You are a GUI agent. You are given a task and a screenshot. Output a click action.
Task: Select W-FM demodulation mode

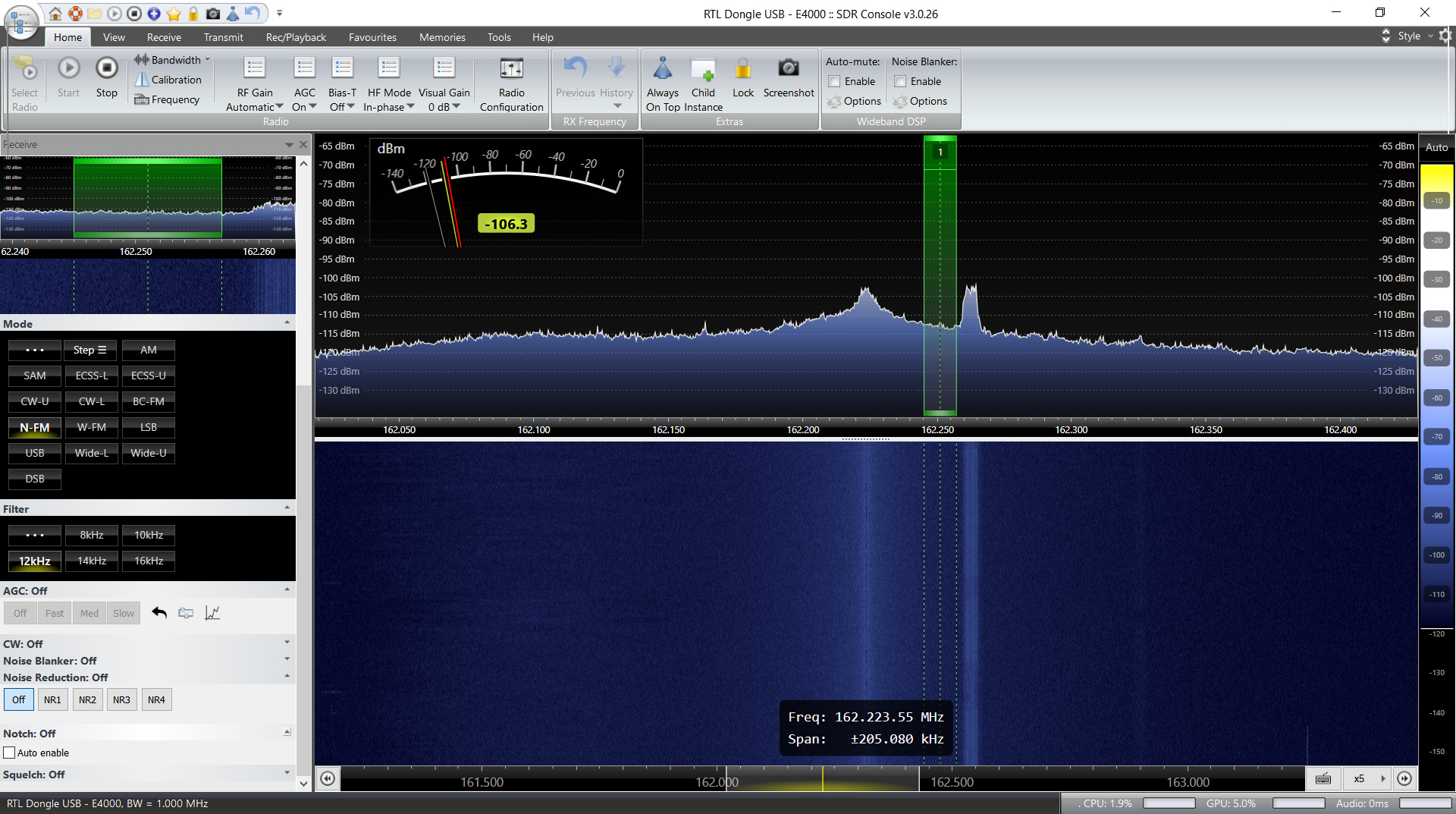tap(92, 427)
